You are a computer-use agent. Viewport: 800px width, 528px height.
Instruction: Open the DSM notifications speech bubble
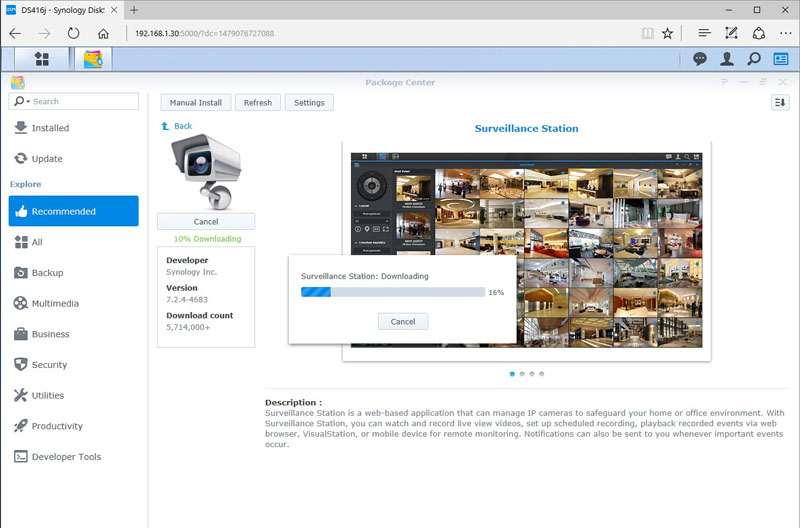click(x=699, y=59)
